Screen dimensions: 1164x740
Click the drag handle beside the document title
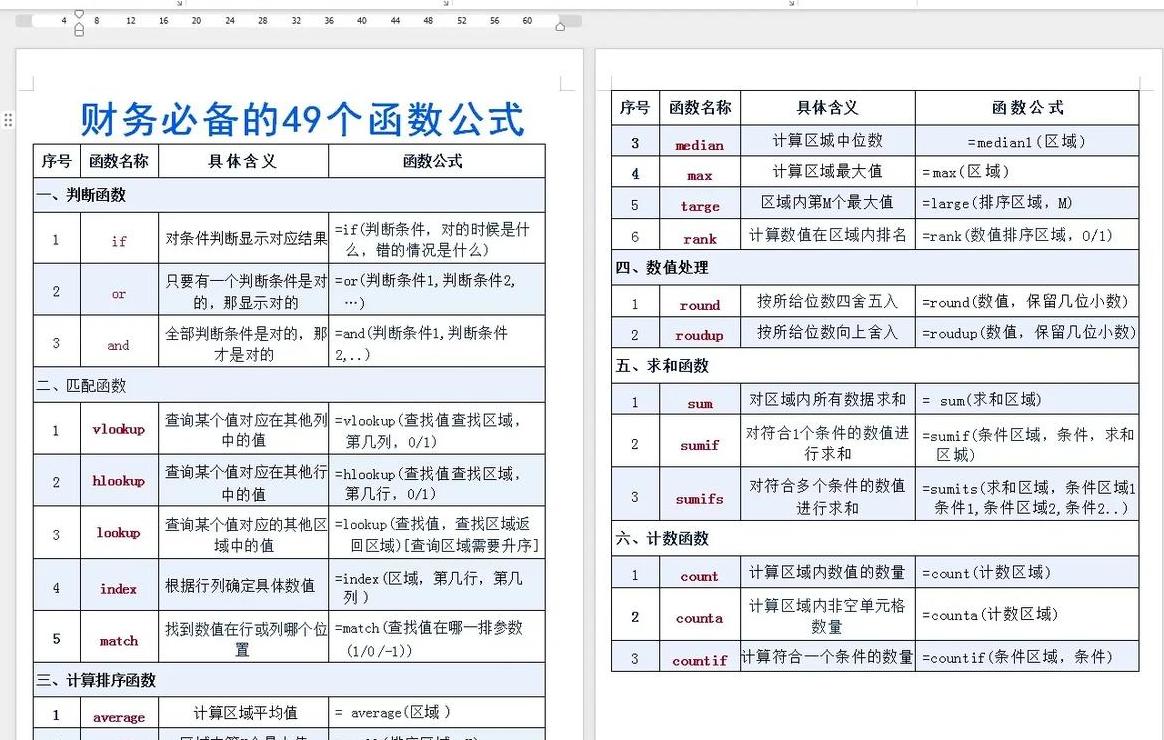(8, 119)
